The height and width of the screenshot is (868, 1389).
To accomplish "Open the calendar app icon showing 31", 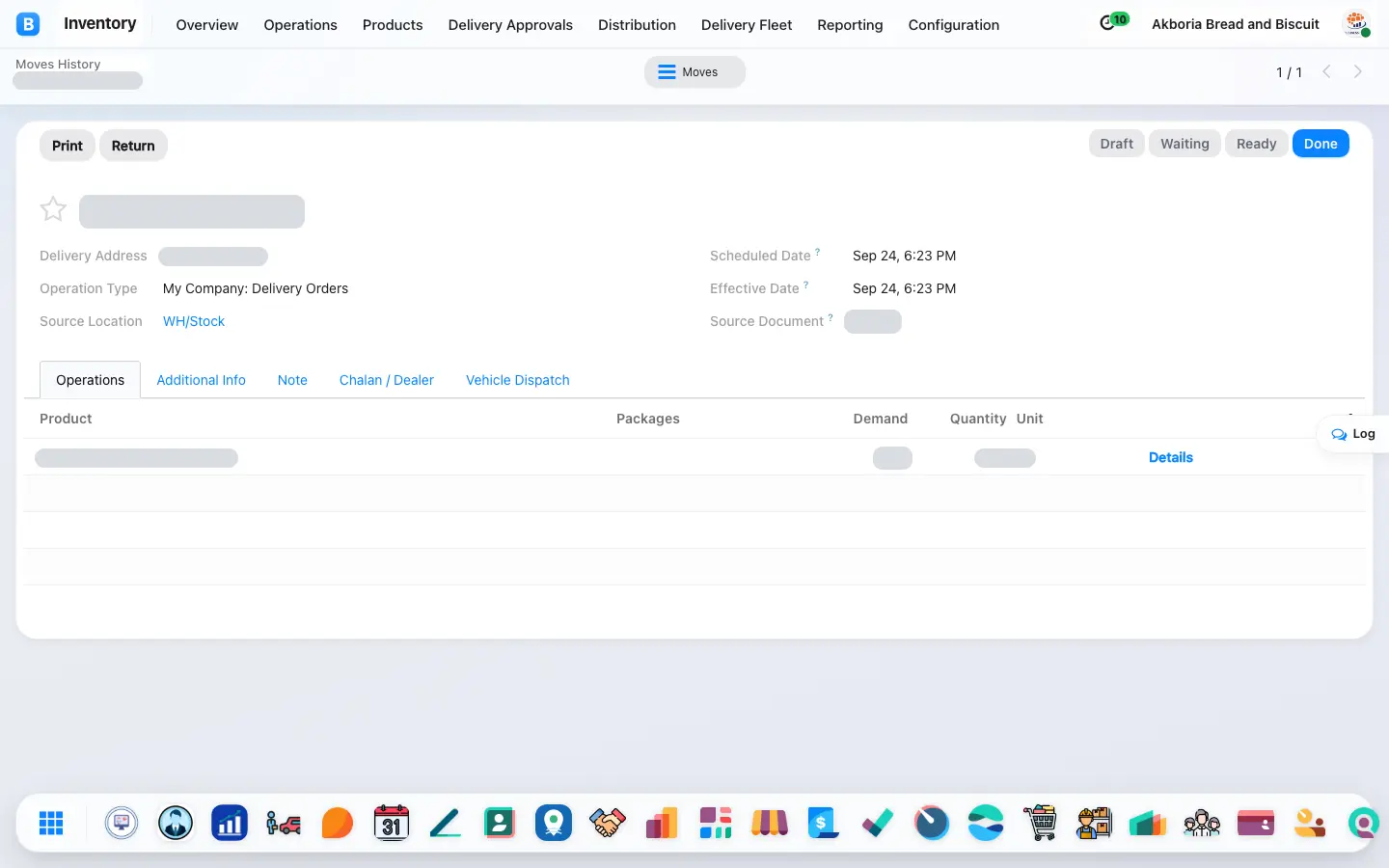I will [x=391, y=823].
